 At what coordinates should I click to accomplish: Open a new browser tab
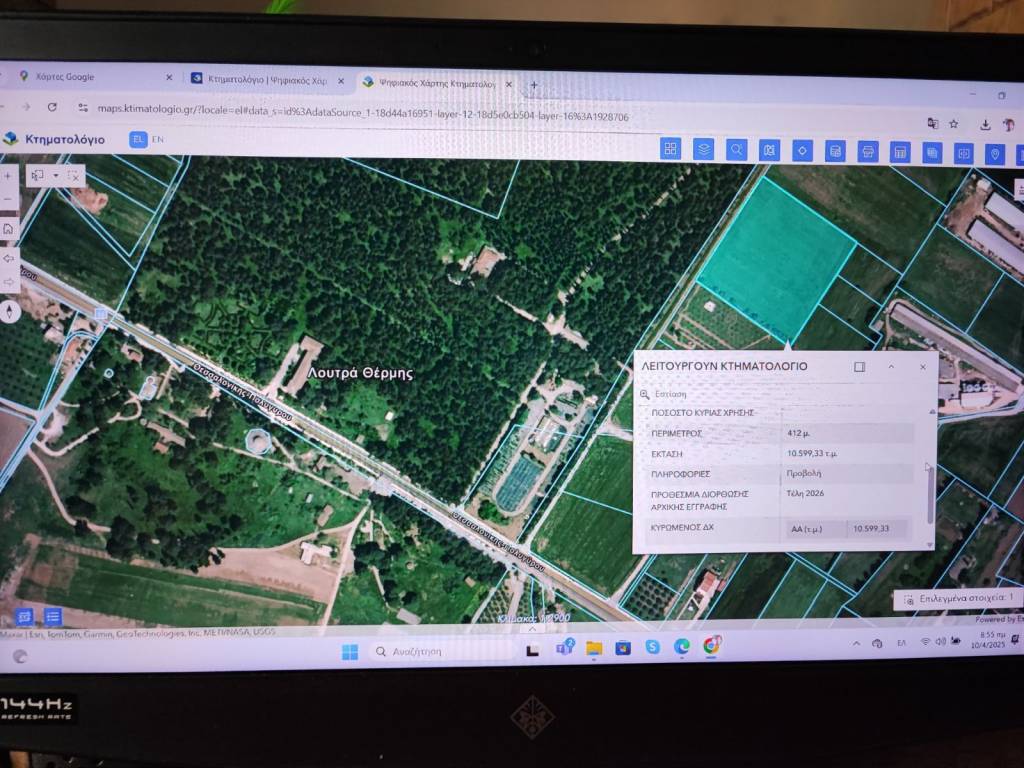[x=534, y=85]
